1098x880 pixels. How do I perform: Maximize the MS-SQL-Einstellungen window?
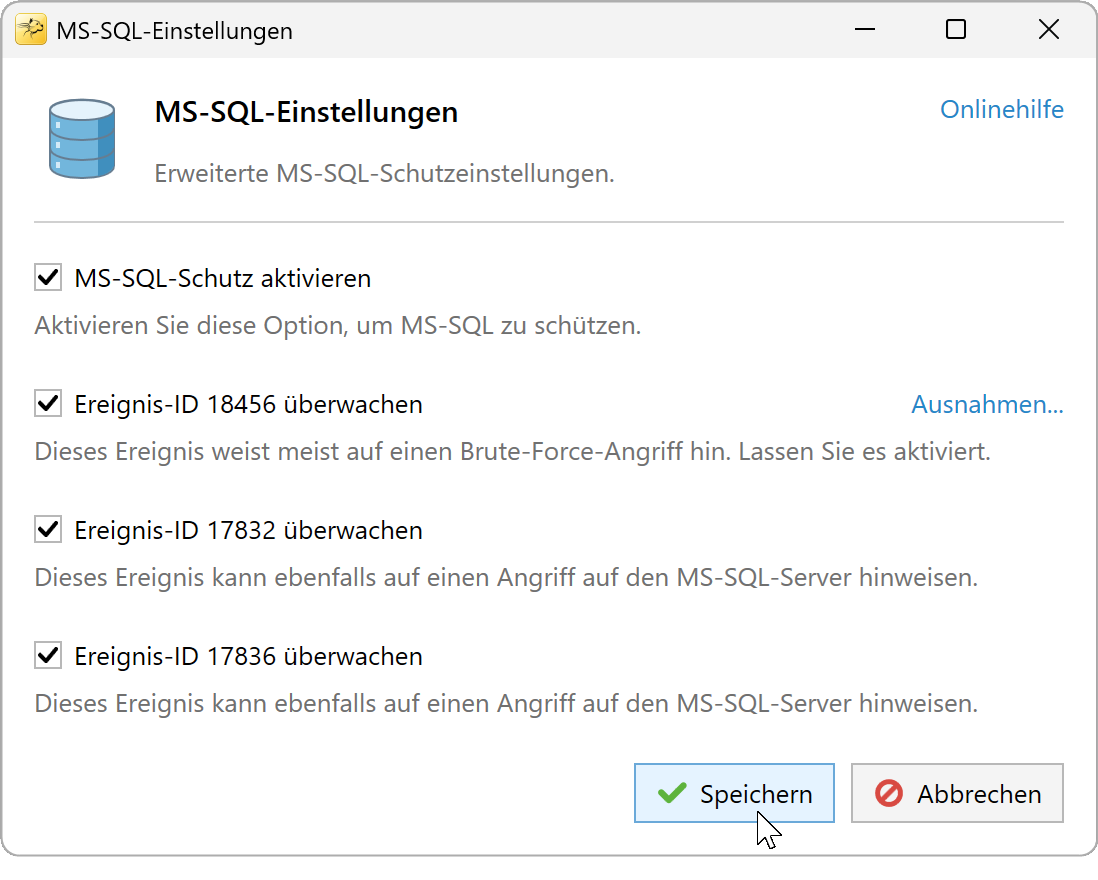956,29
